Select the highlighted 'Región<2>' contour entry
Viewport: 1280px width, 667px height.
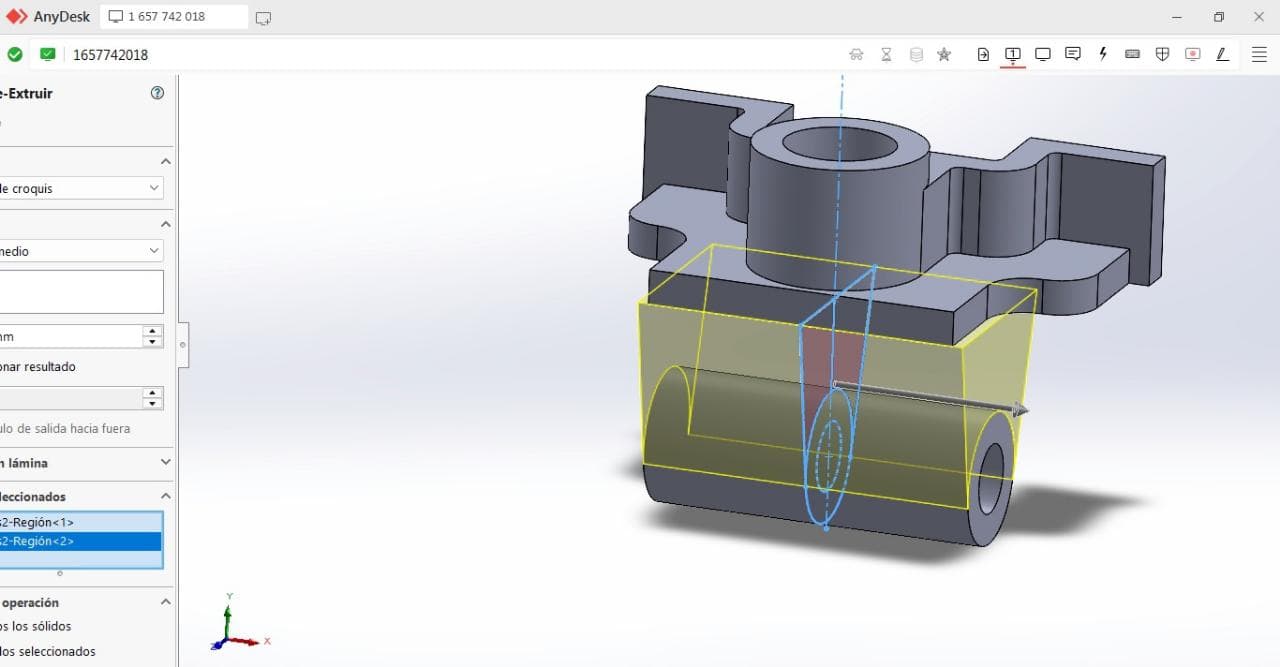pyautogui.click(x=80, y=541)
